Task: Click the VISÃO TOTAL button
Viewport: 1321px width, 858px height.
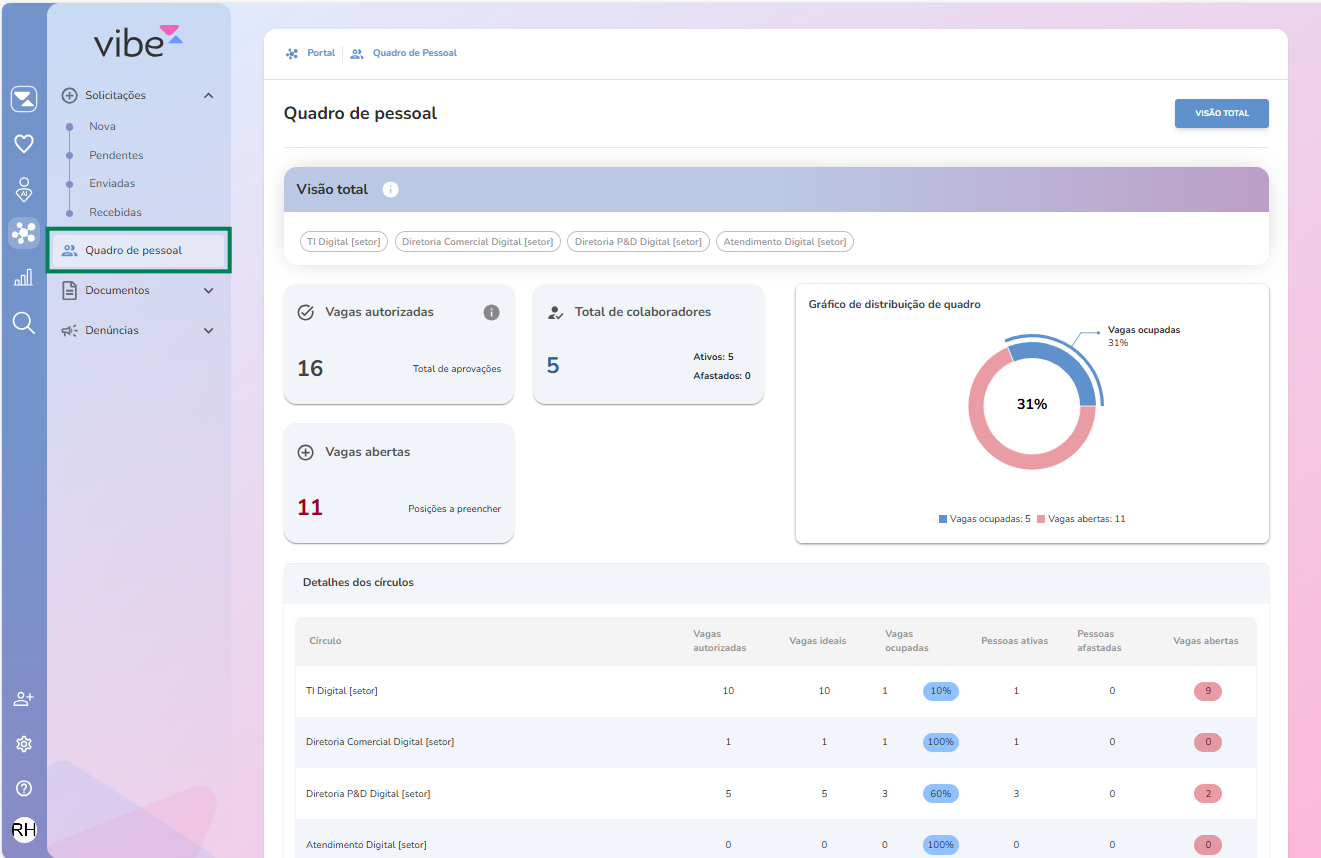Action: point(1221,114)
